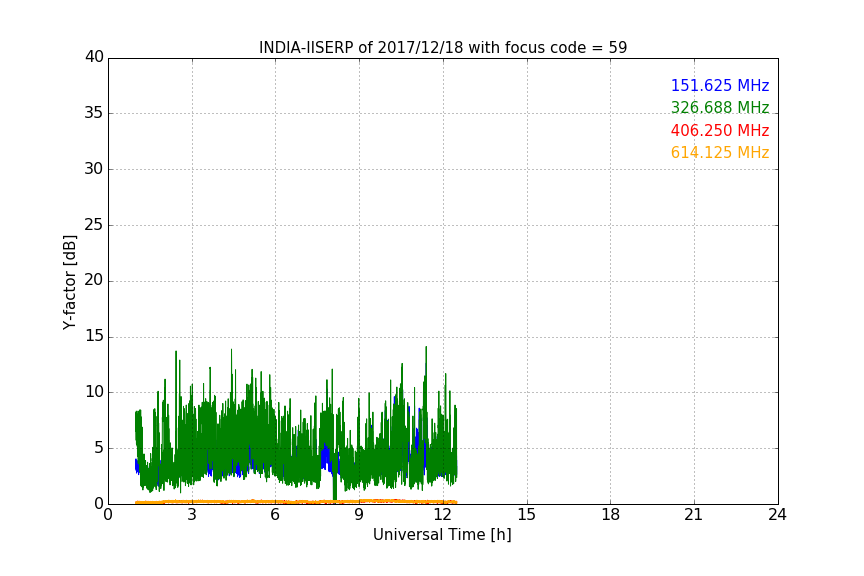Select the blue '151.625 MHz' legend label
The image size is (864, 576).
coord(720,85)
